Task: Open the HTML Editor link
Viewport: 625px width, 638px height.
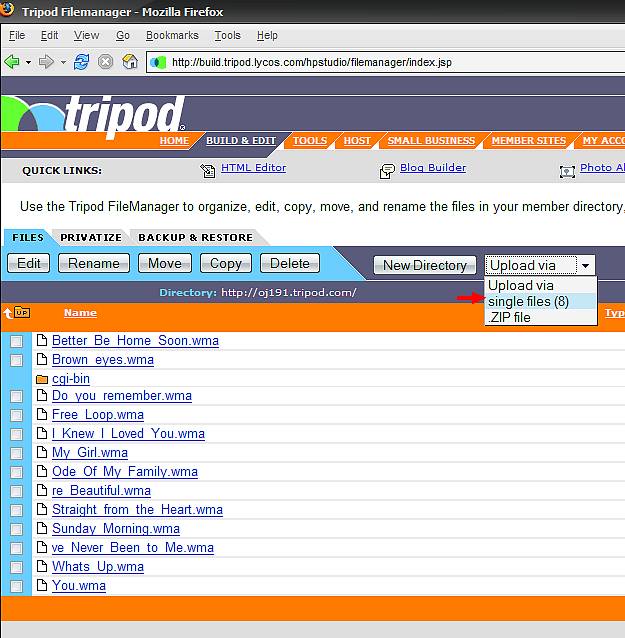Action: point(253,168)
